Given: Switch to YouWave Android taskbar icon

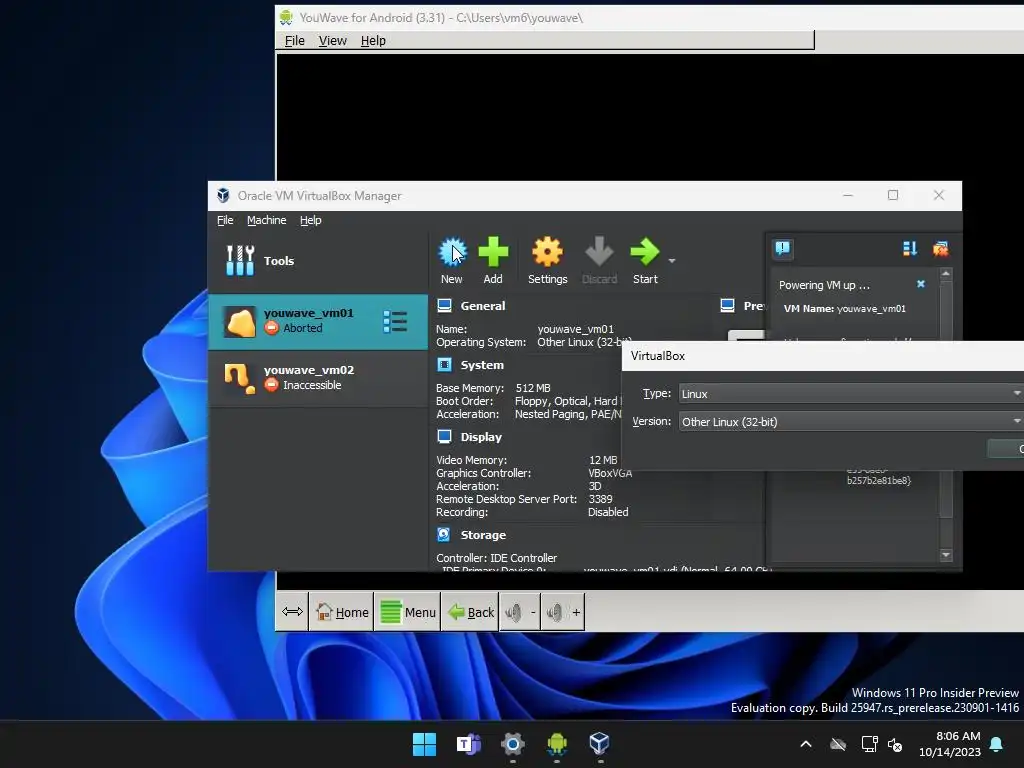Looking at the screenshot, I should click(556, 744).
